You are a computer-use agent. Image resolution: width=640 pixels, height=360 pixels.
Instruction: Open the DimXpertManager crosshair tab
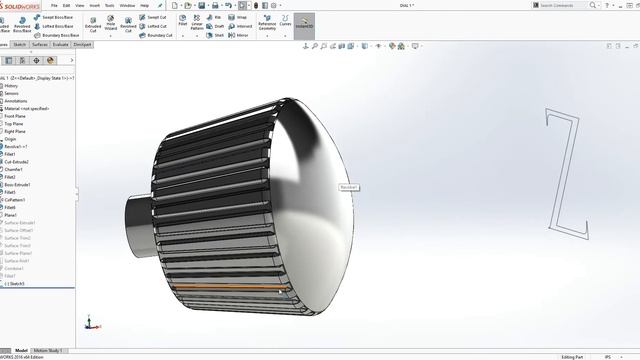coord(36,60)
